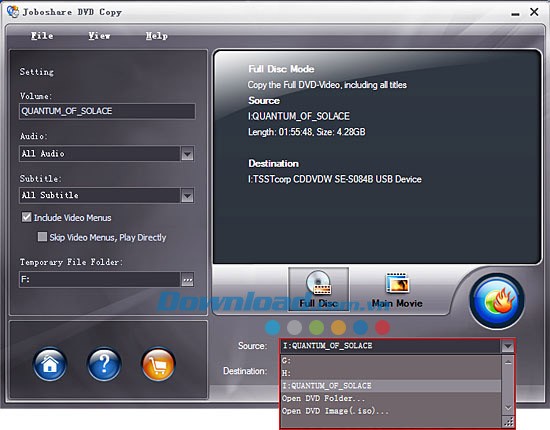Collapse the Source dropdown arrow
Viewport: 550px width, 430px height.
(x=508, y=346)
